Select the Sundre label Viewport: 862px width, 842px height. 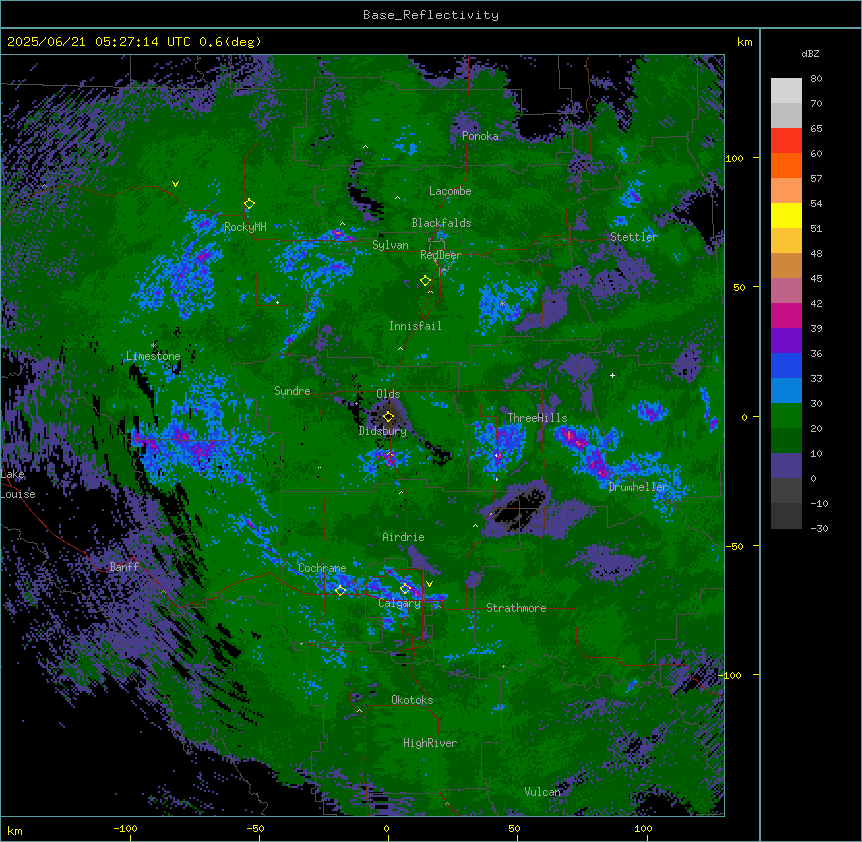point(292,391)
